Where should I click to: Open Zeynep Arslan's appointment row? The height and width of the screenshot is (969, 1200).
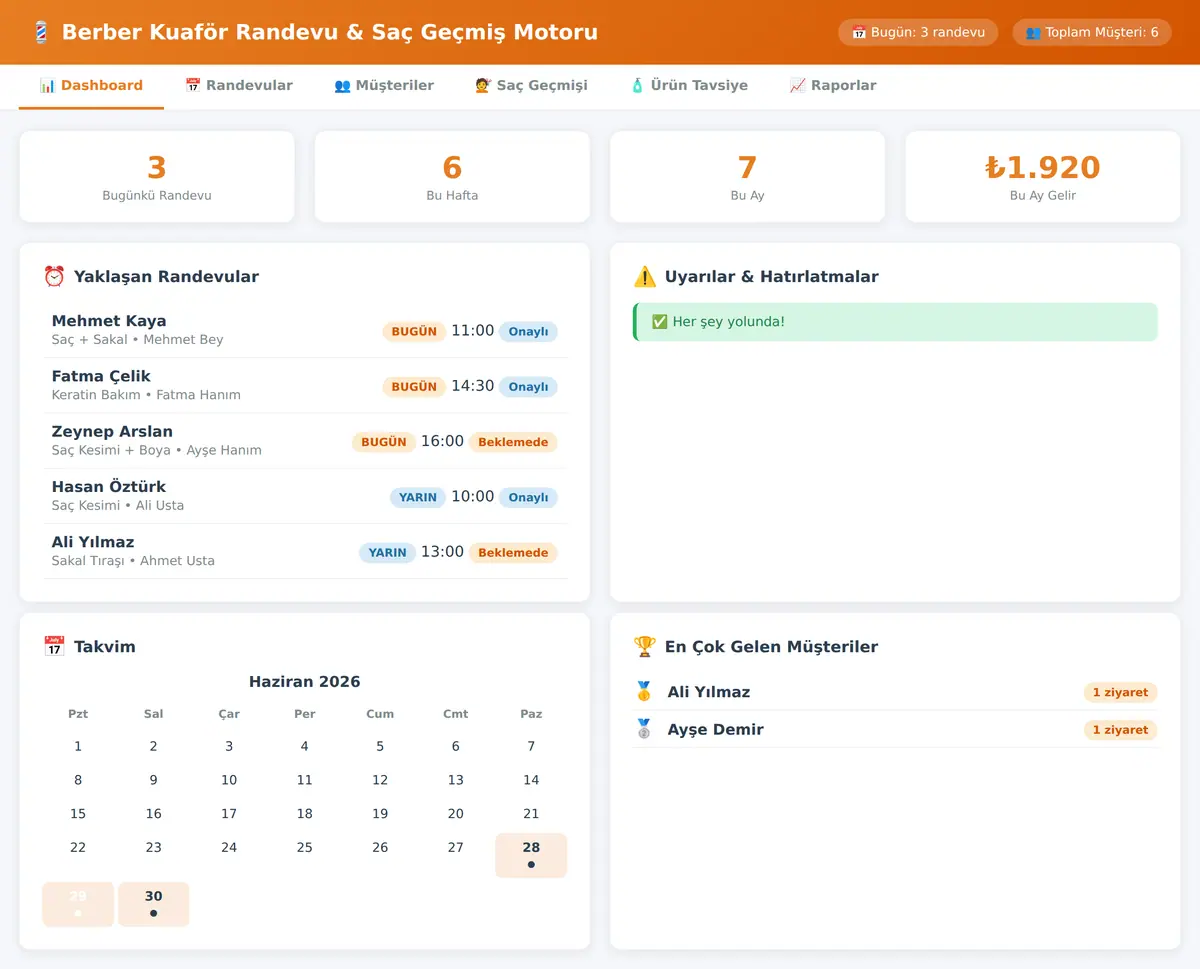click(x=305, y=441)
